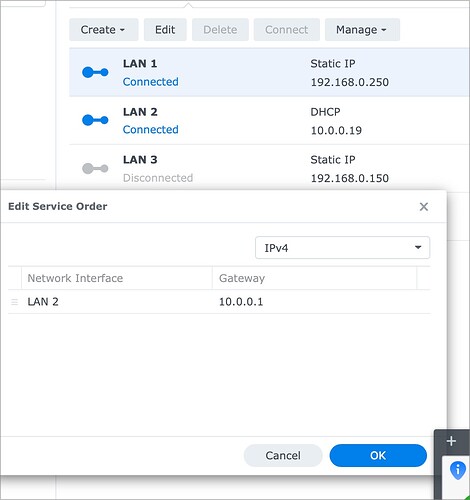Confirm service order with OK

point(378,455)
